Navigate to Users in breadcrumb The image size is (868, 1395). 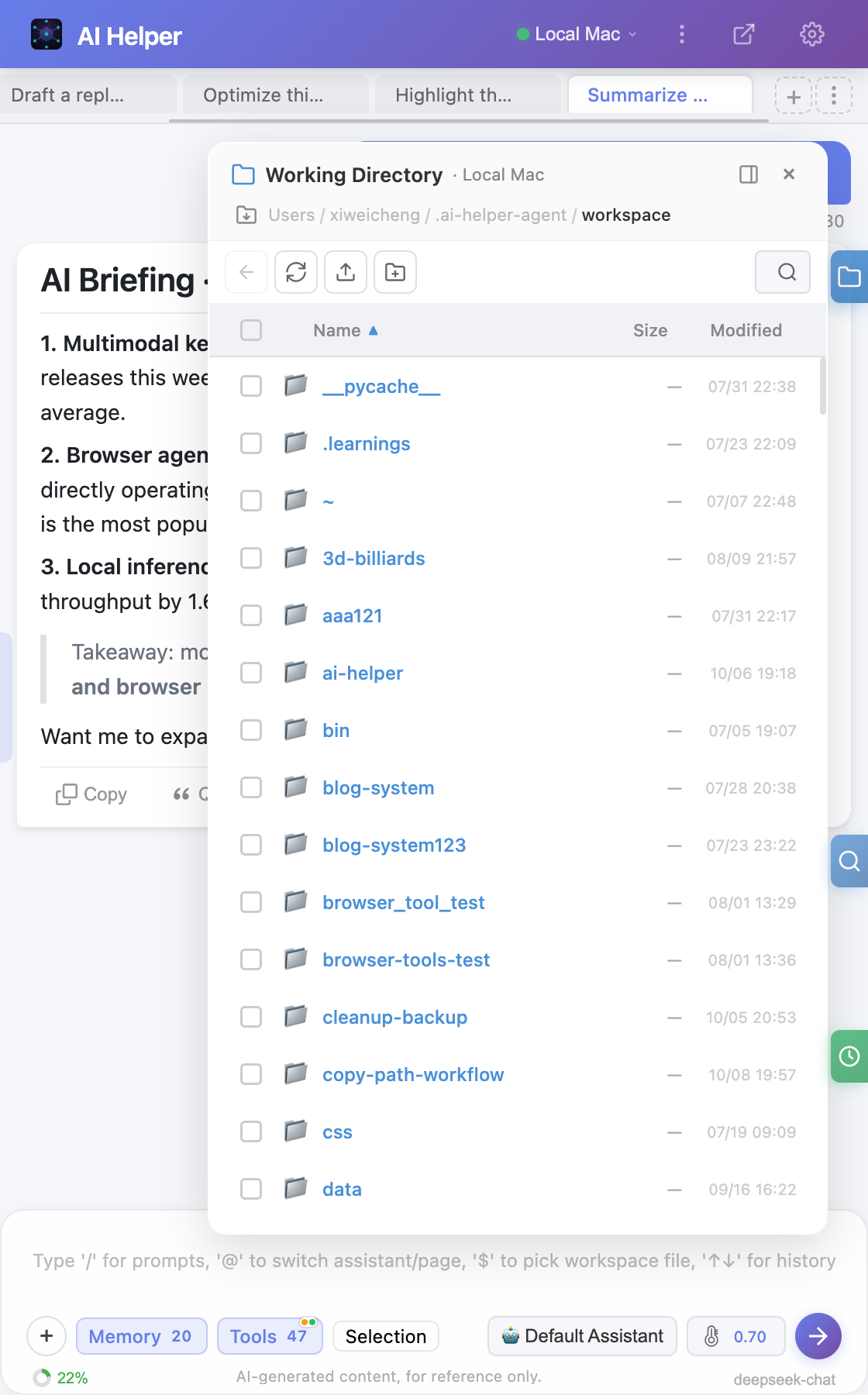click(291, 215)
